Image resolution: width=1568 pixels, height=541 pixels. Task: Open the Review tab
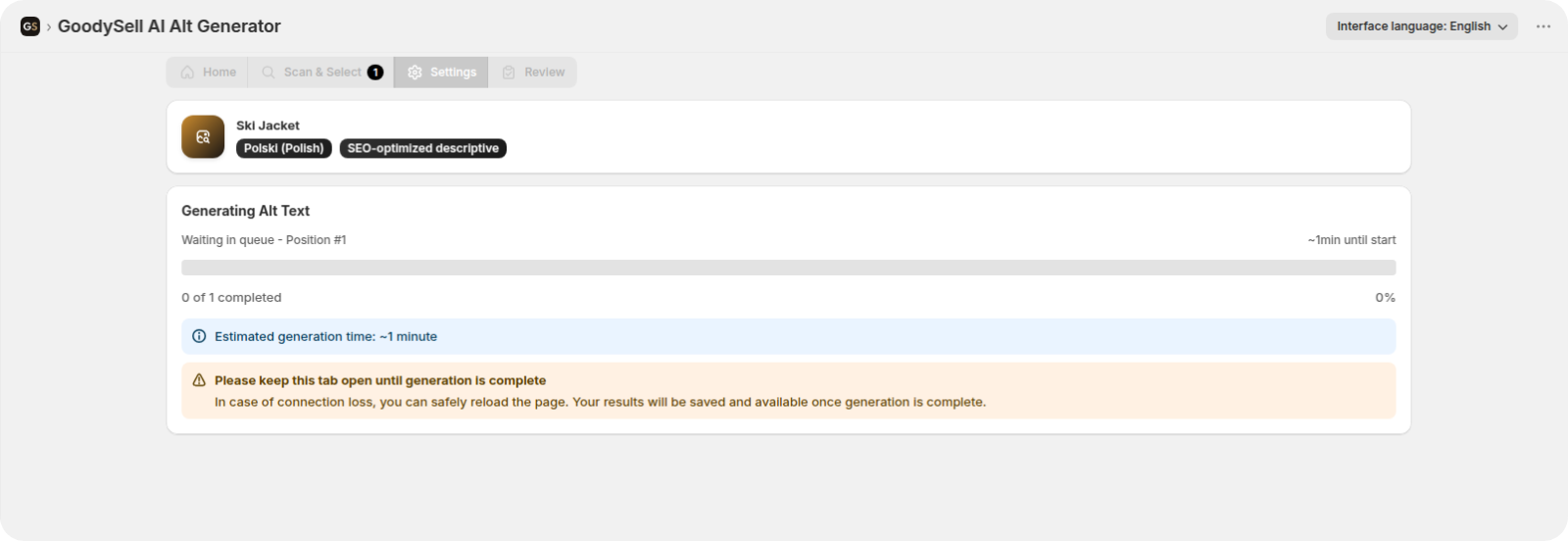pyautogui.click(x=533, y=73)
